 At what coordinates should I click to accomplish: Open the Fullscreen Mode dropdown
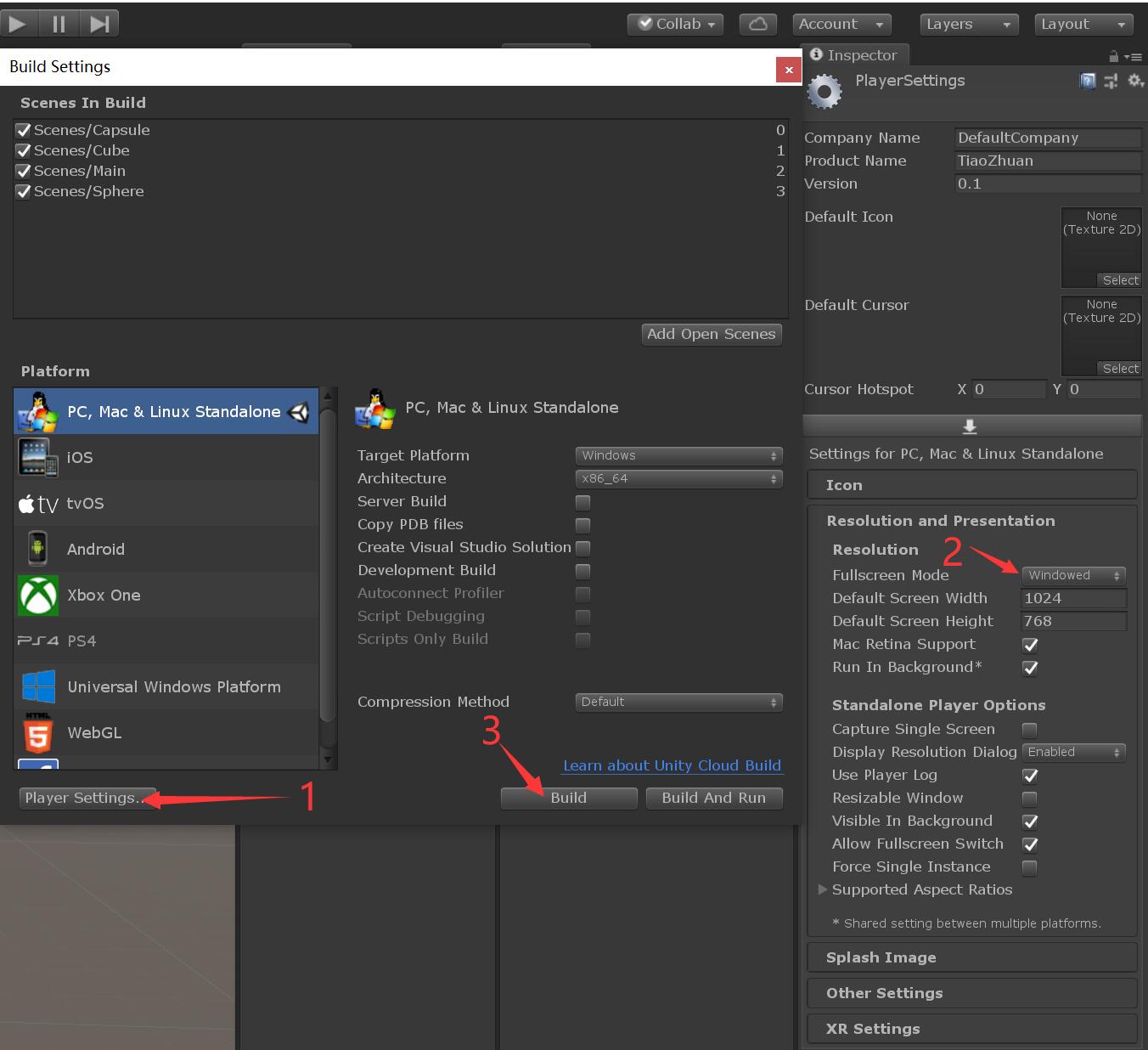[1074, 575]
